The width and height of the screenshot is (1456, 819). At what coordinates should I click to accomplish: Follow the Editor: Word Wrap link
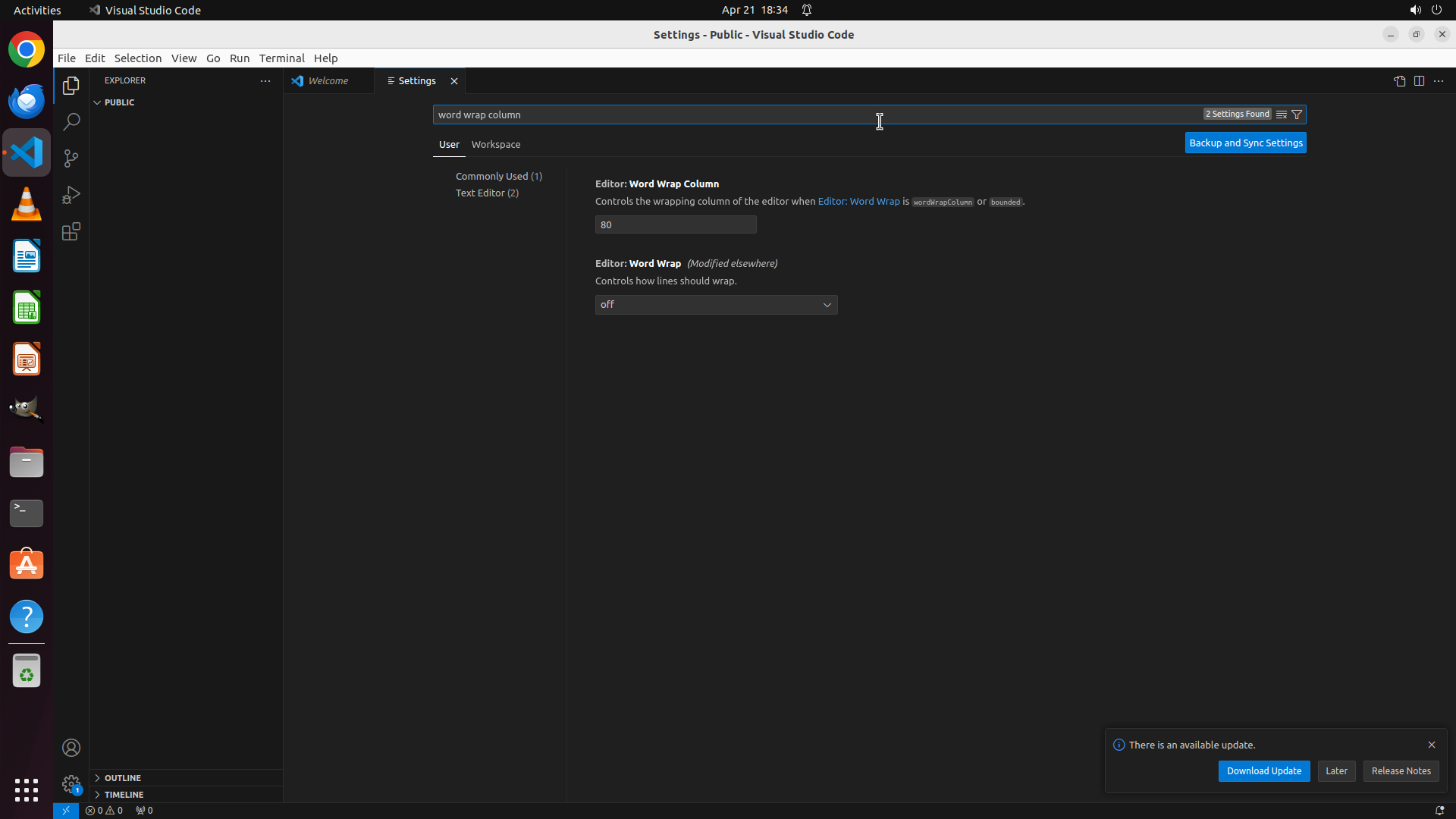point(858,202)
